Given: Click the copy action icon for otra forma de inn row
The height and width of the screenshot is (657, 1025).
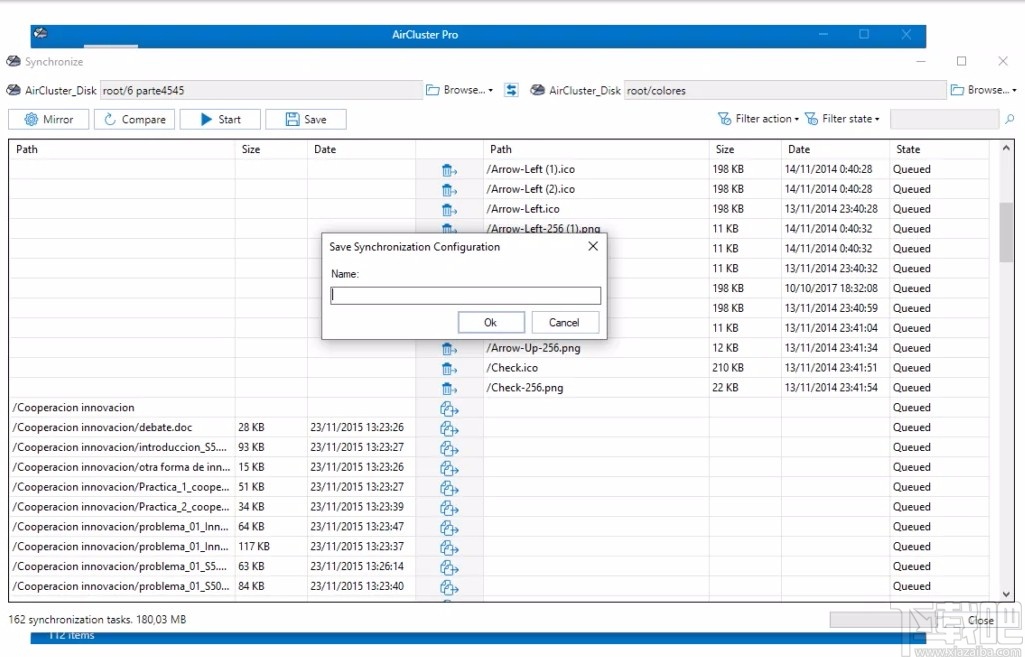Looking at the screenshot, I should (449, 468).
